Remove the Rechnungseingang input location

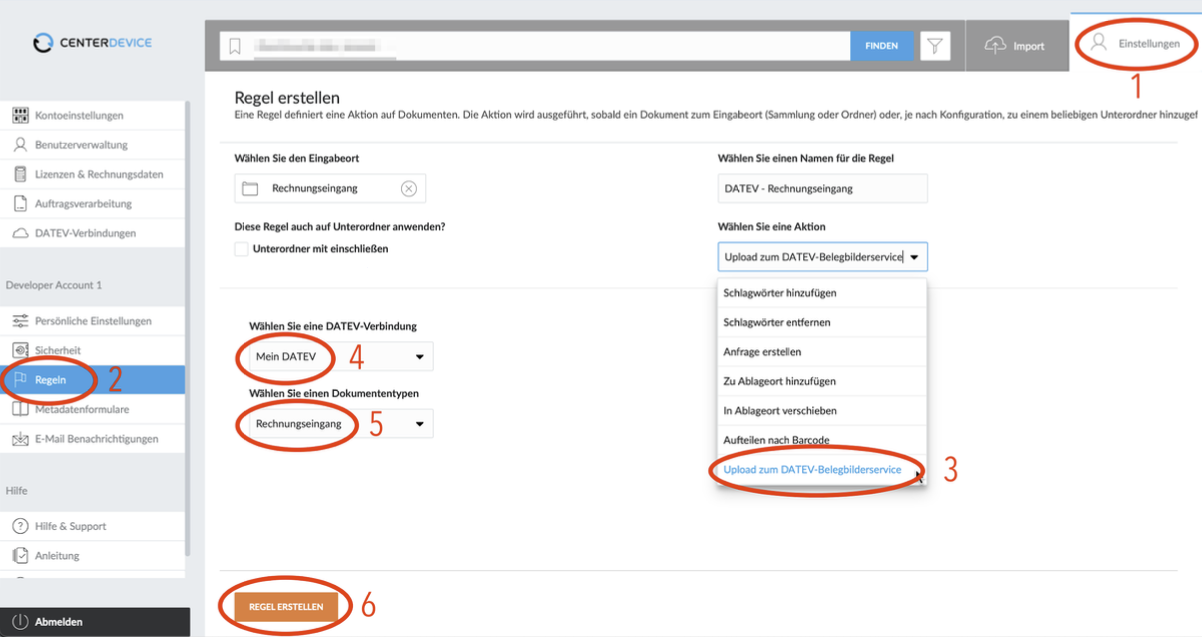(408, 188)
